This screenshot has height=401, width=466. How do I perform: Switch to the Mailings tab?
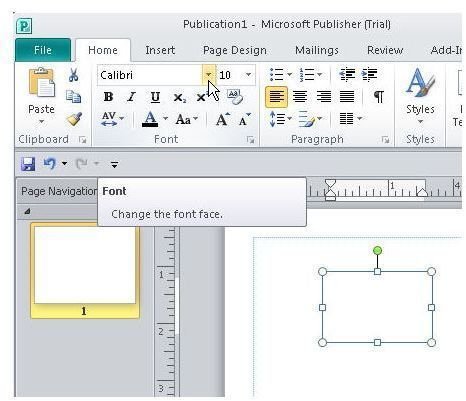click(x=317, y=50)
